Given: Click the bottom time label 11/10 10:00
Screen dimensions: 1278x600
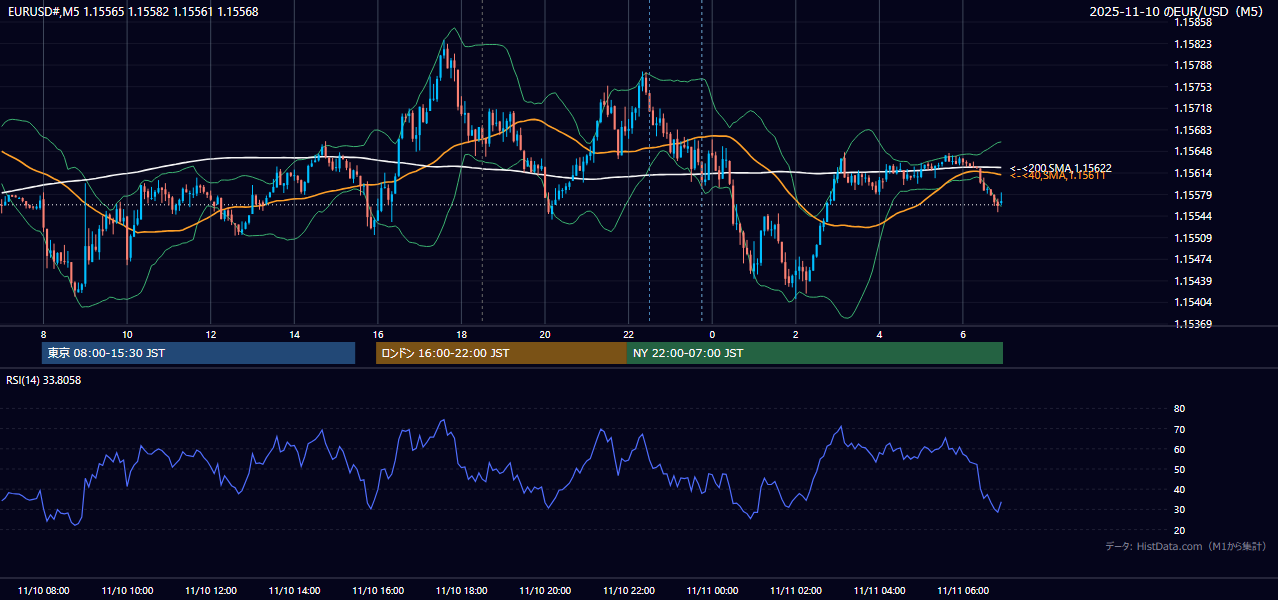Looking at the screenshot, I should pyautogui.click(x=127, y=591).
